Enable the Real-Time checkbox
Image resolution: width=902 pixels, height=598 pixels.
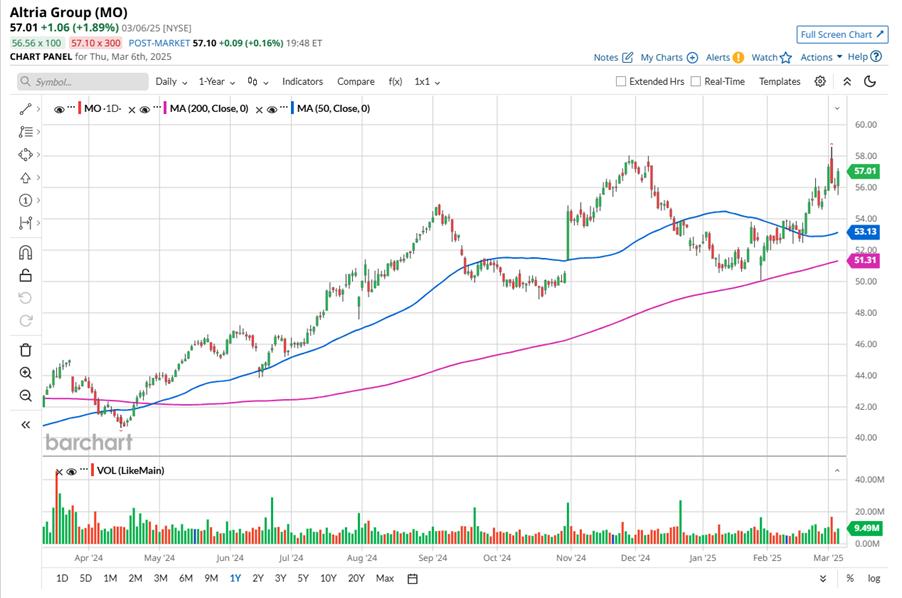[x=695, y=81]
